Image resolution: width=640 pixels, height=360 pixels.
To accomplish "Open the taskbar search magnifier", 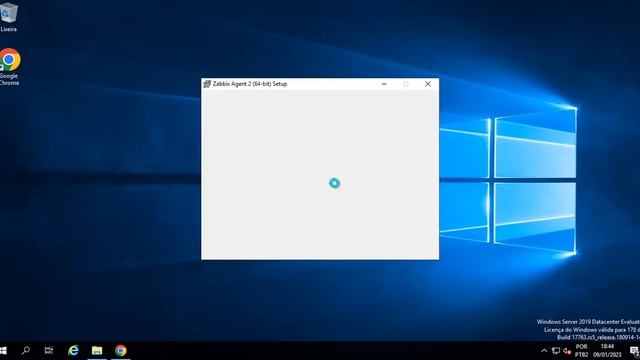I will point(26,351).
